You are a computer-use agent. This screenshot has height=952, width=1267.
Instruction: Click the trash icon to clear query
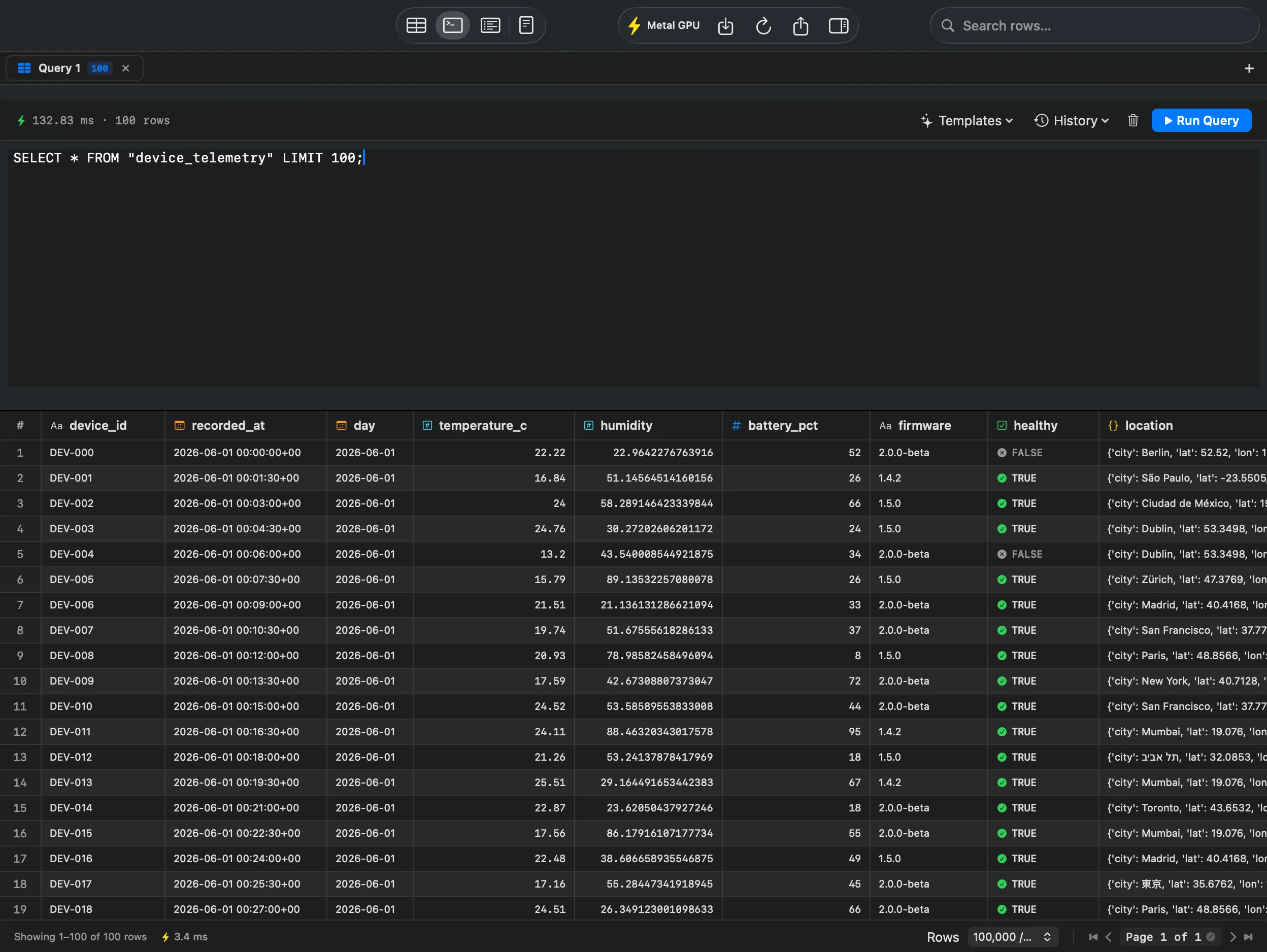click(x=1132, y=120)
